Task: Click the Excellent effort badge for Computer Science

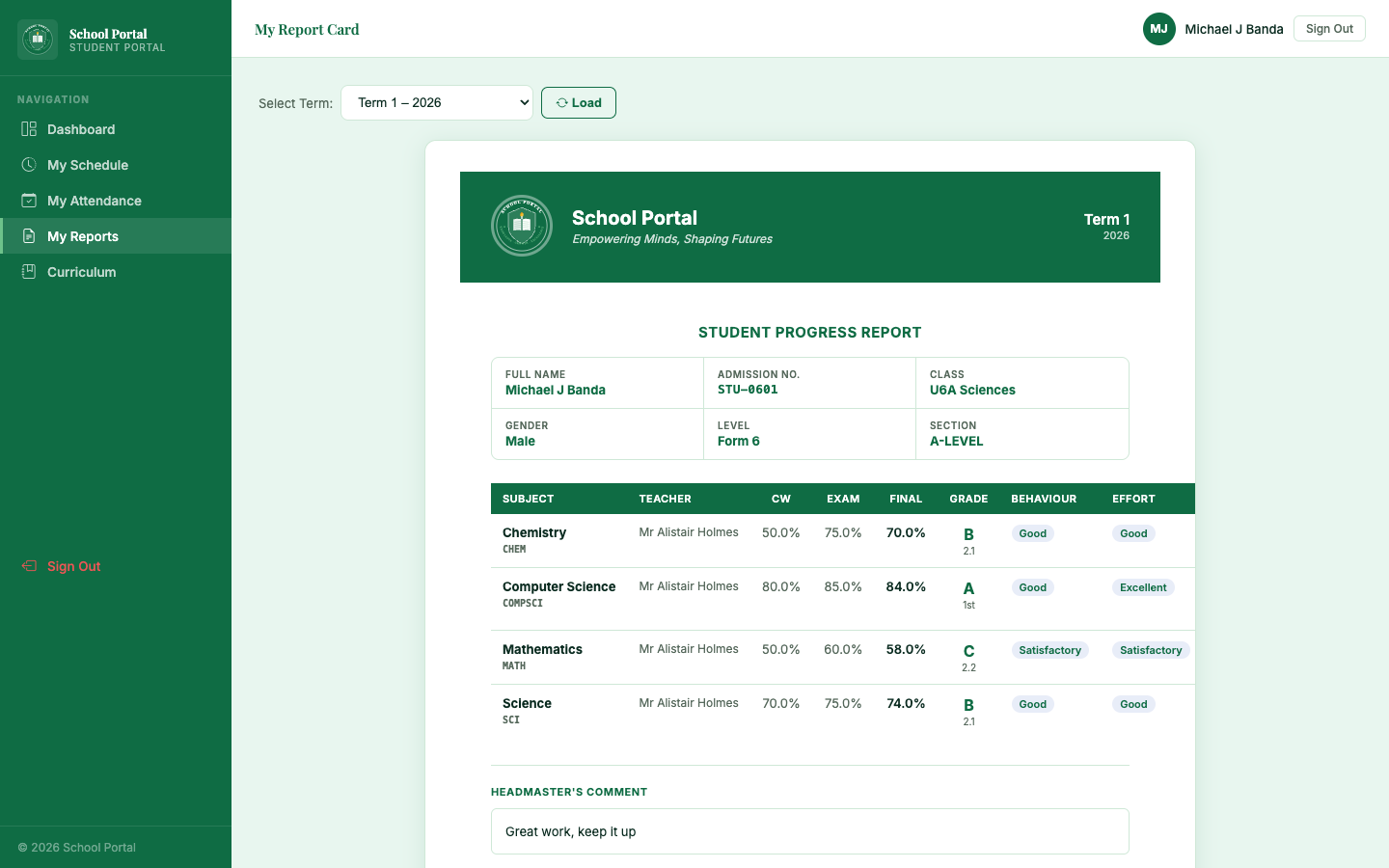Action: pyautogui.click(x=1143, y=587)
